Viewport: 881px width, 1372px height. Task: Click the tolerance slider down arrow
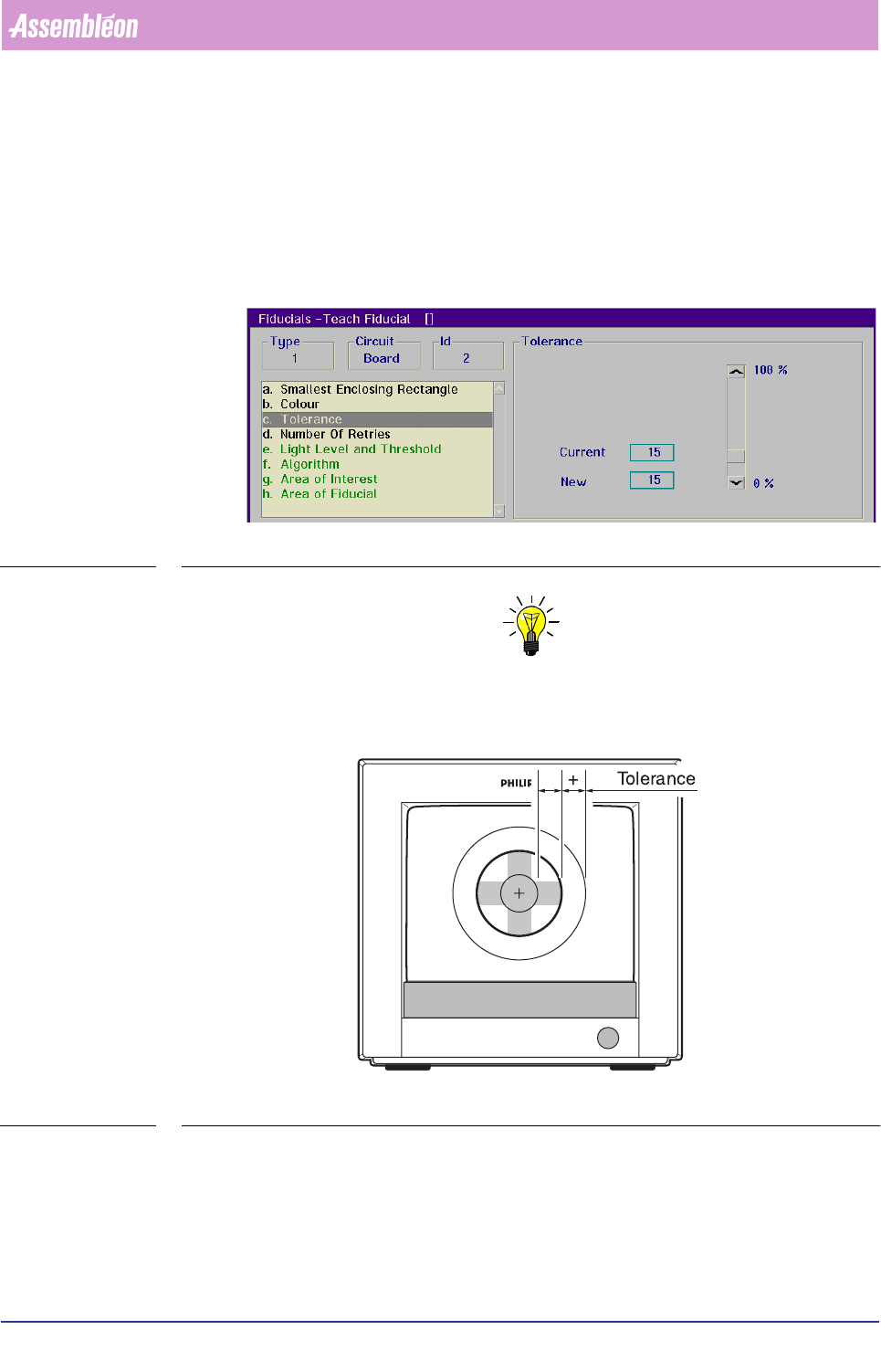(x=736, y=482)
